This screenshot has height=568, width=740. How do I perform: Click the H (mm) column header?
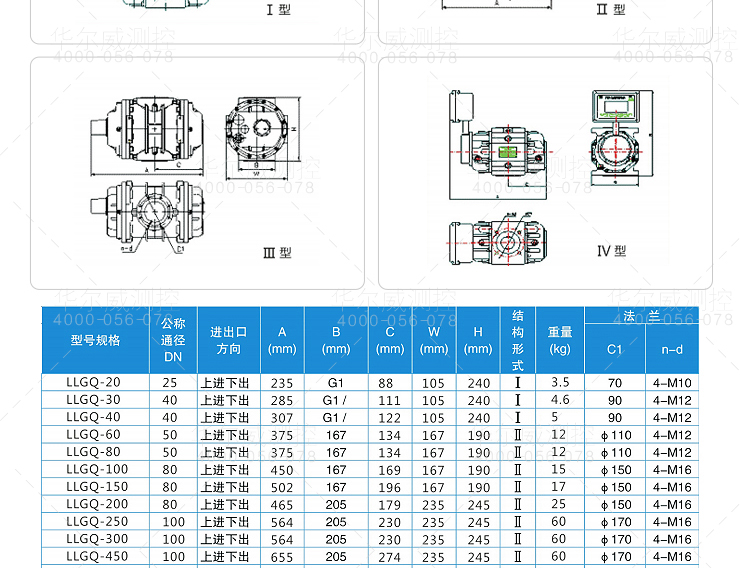point(478,340)
